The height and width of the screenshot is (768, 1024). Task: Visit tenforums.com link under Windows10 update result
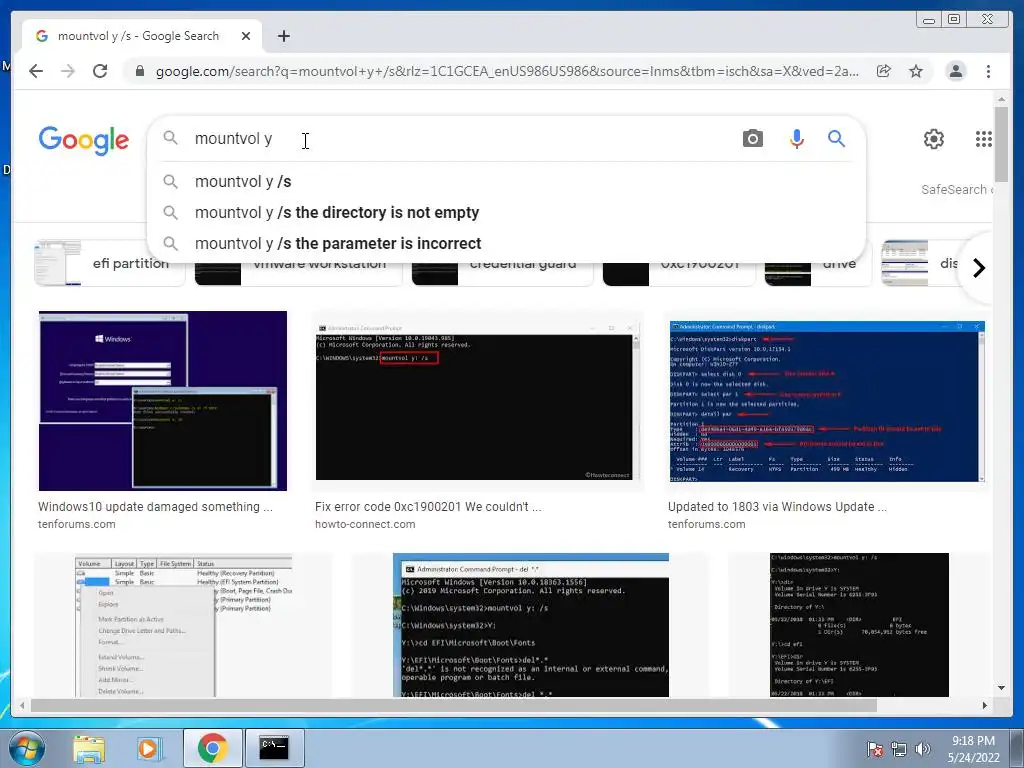click(x=77, y=524)
